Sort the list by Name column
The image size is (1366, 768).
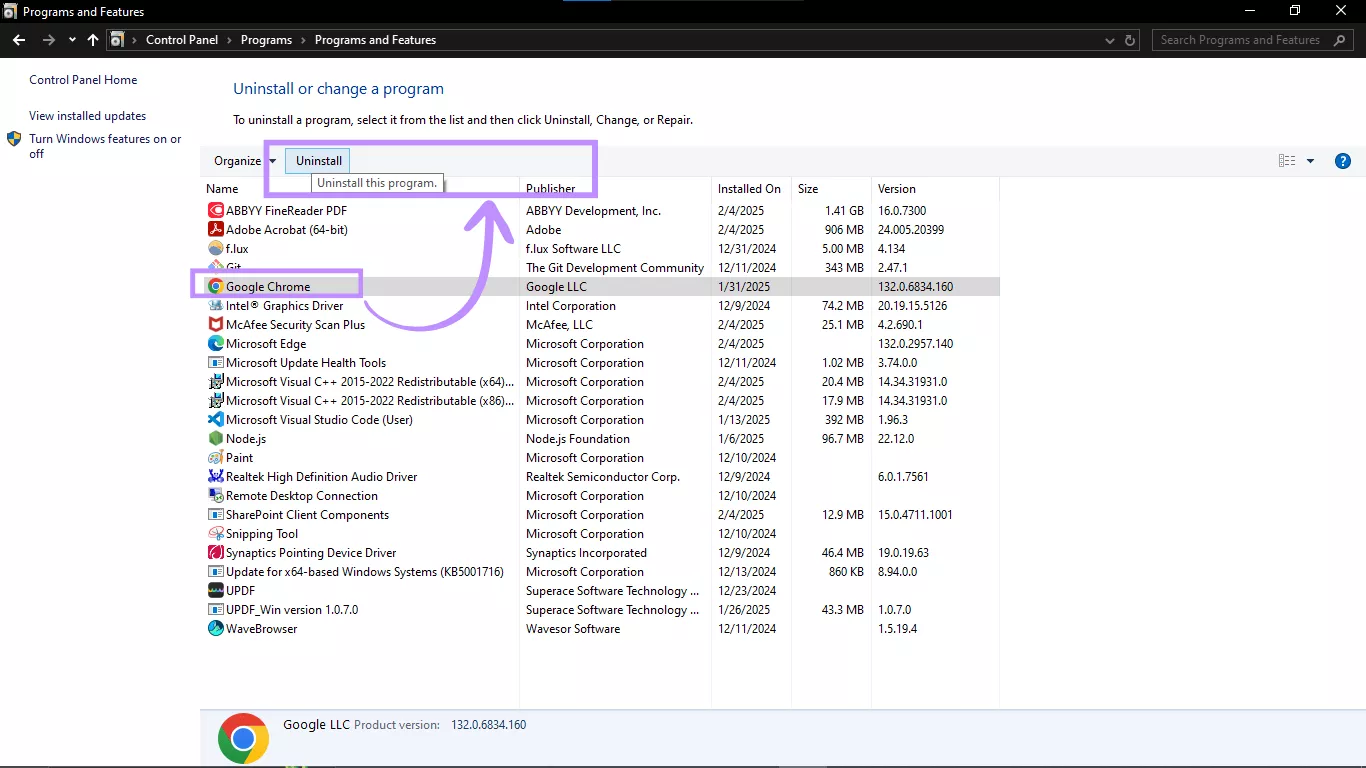(x=222, y=189)
